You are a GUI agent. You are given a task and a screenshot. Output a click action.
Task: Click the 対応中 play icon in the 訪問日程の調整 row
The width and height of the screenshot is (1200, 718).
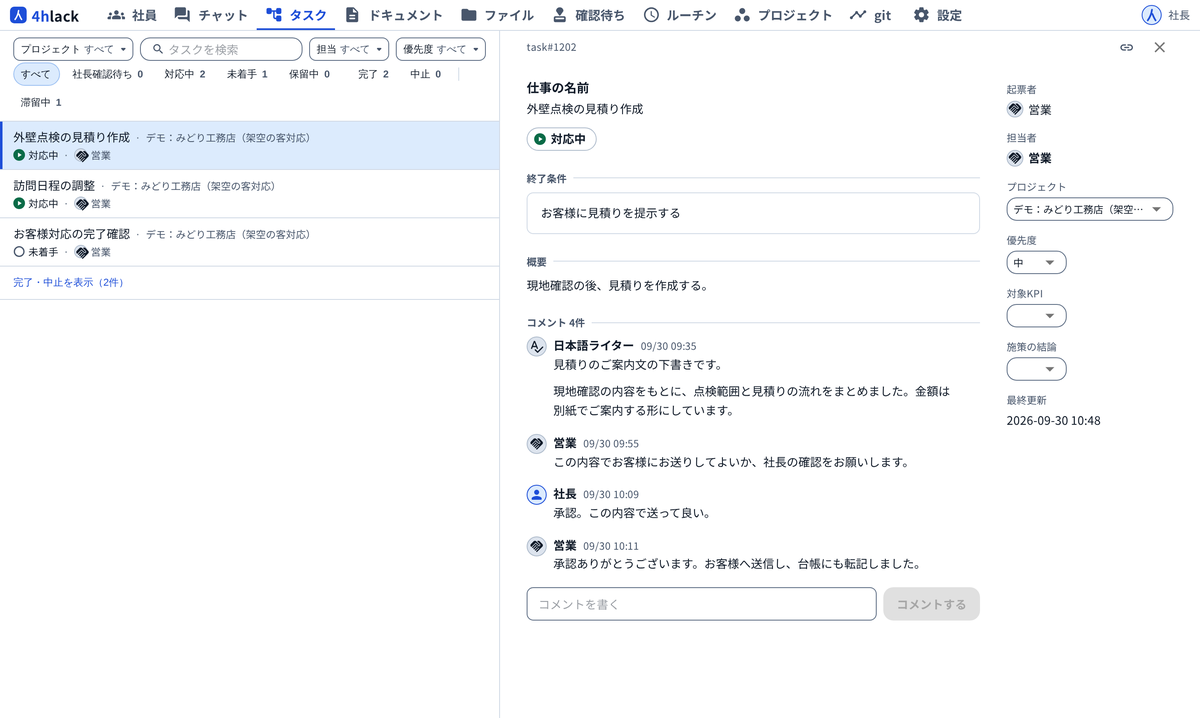(19, 203)
